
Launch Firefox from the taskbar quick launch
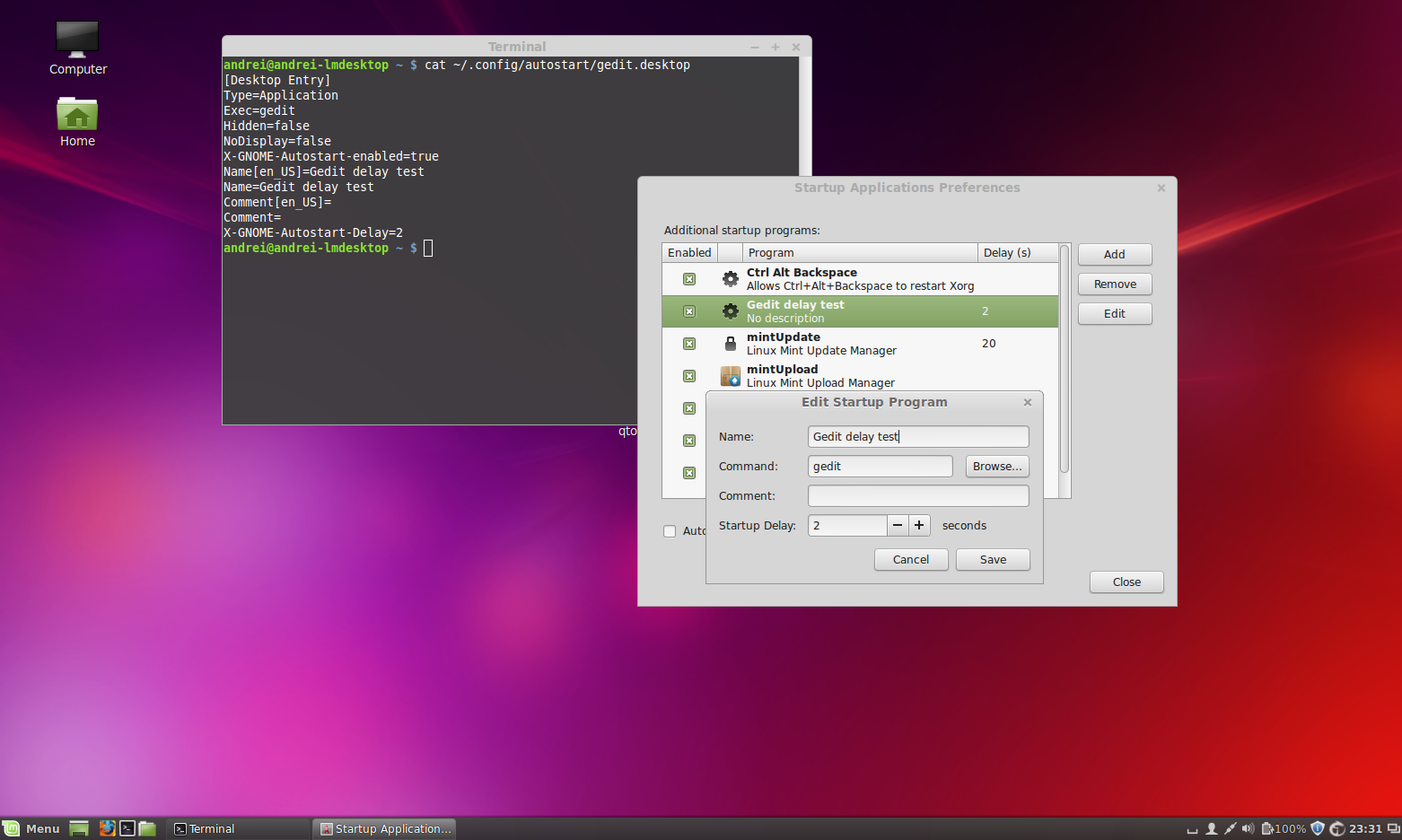[x=107, y=828]
